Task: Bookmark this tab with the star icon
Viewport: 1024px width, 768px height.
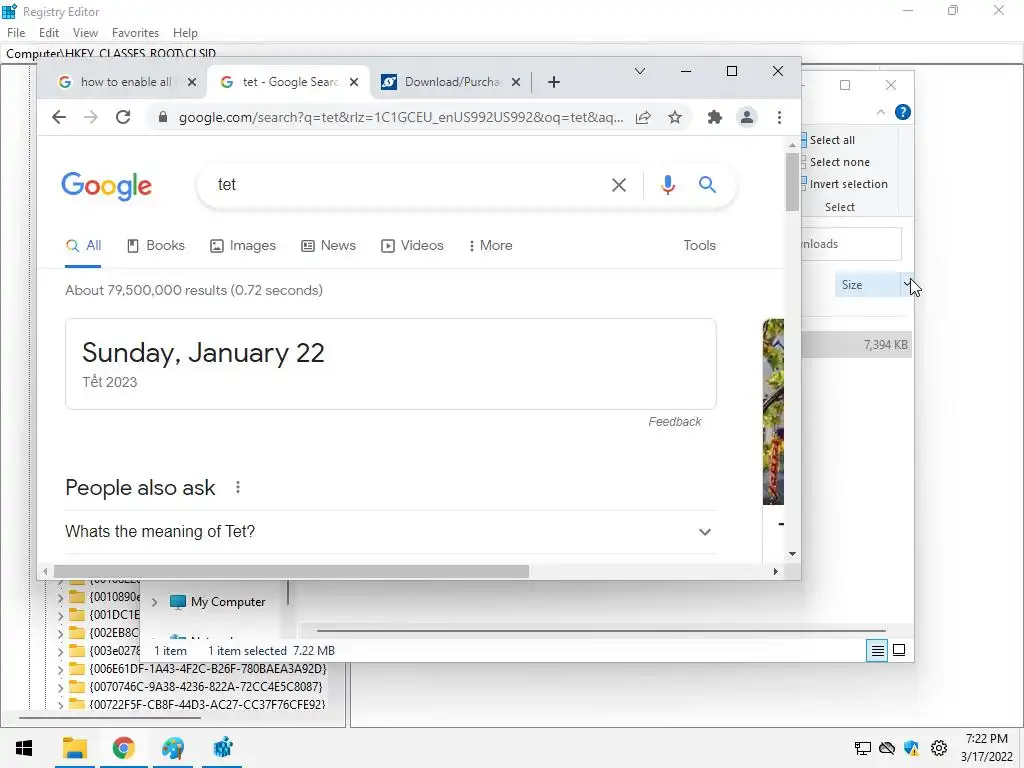Action: (675, 117)
